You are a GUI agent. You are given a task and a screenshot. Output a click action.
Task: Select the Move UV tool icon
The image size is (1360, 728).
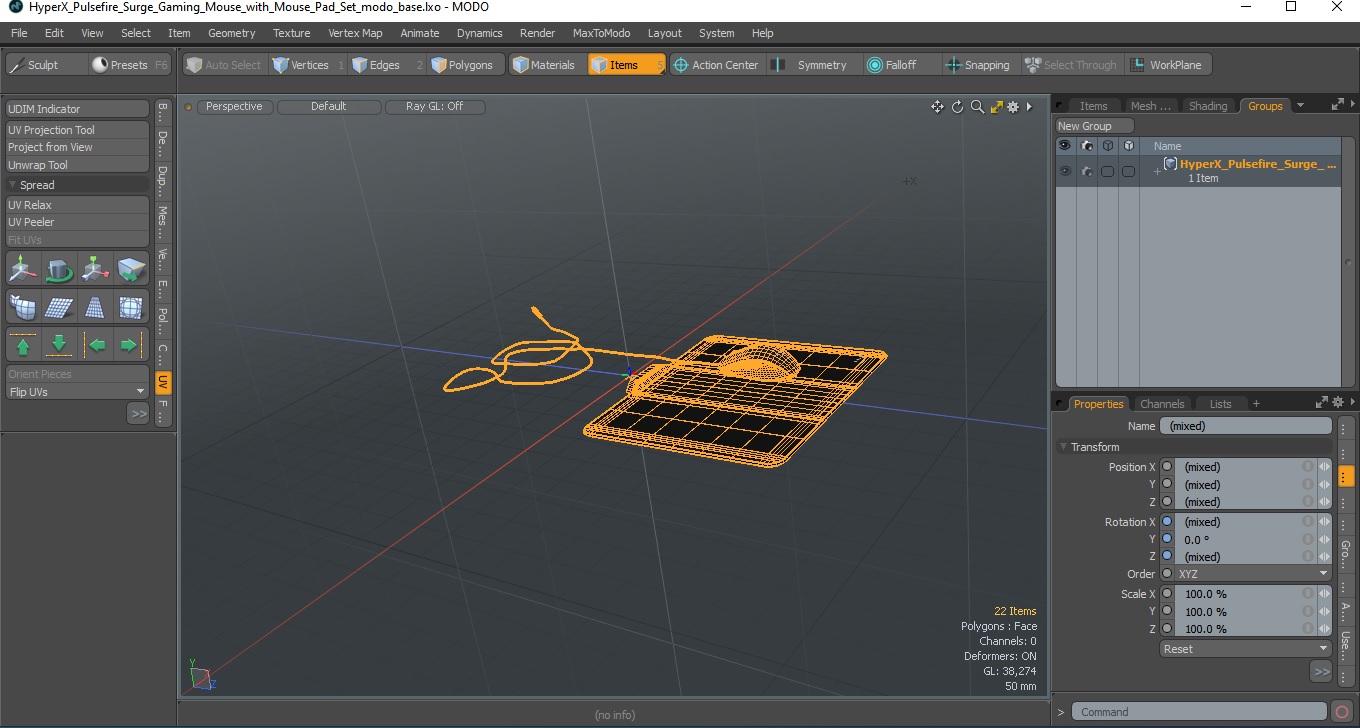23,268
